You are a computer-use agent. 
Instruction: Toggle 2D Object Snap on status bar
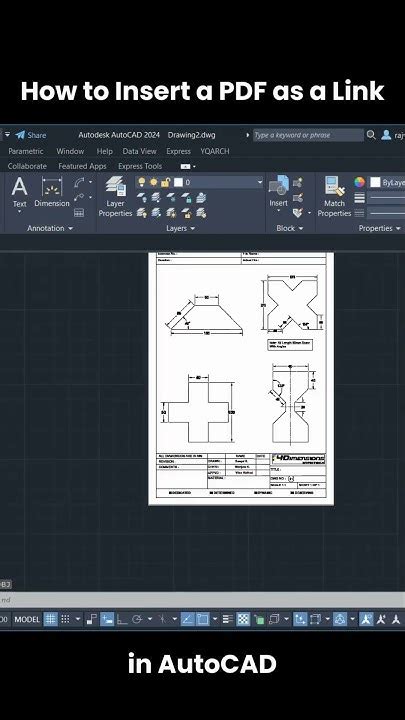coord(202,619)
